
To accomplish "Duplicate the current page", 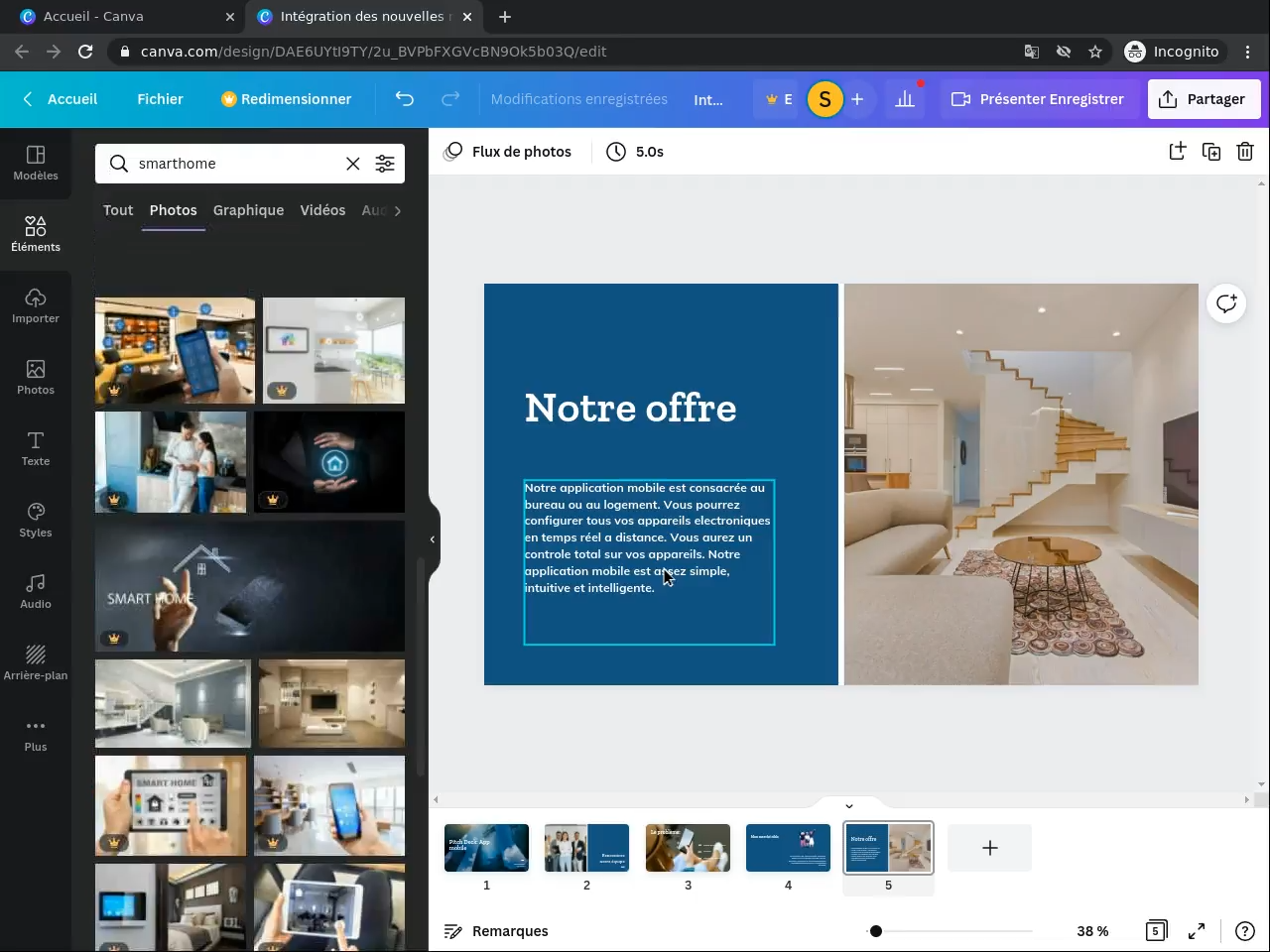I will [1210, 152].
